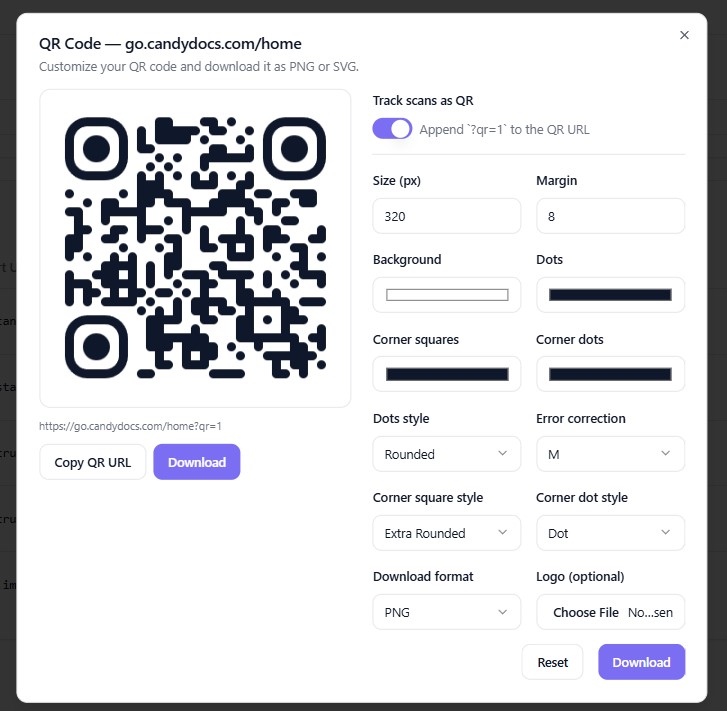The width and height of the screenshot is (727, 711).
Task: Change the Corner squares color swatch
Action: pyautogui.click(x=447, y=374)
